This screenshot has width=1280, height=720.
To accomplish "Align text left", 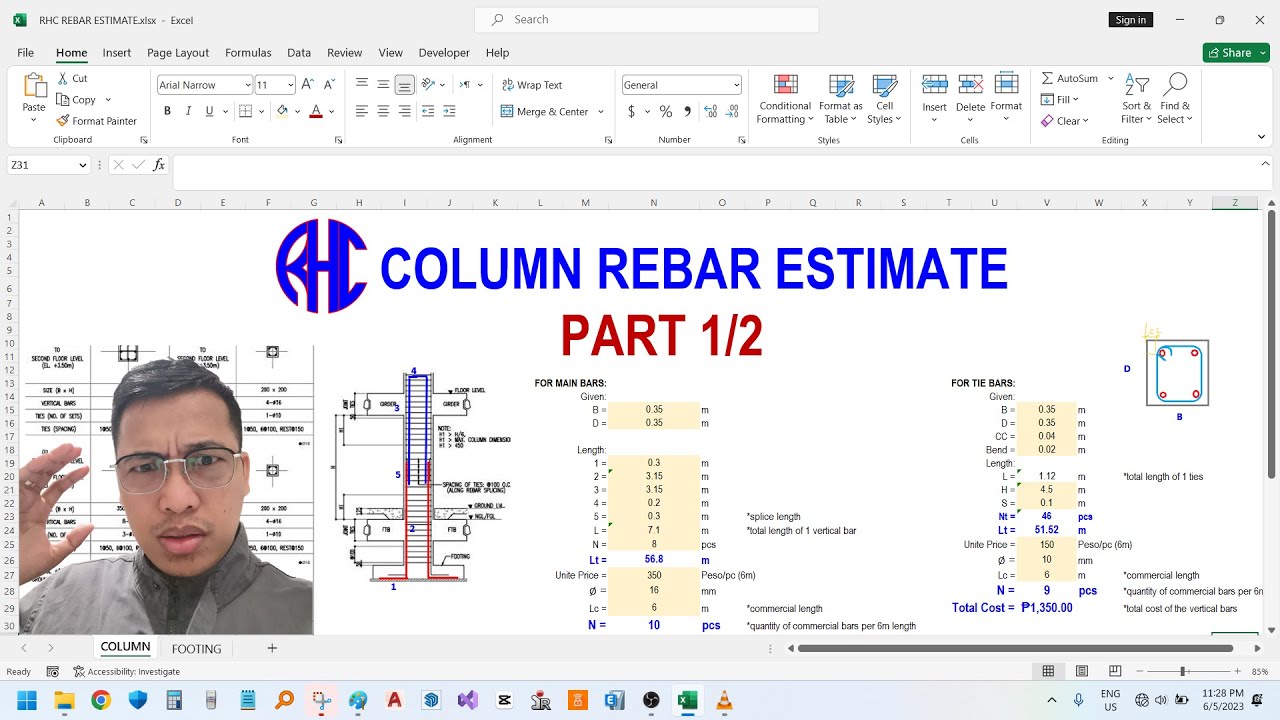I will pyautogui.click(x=362, y=111).
